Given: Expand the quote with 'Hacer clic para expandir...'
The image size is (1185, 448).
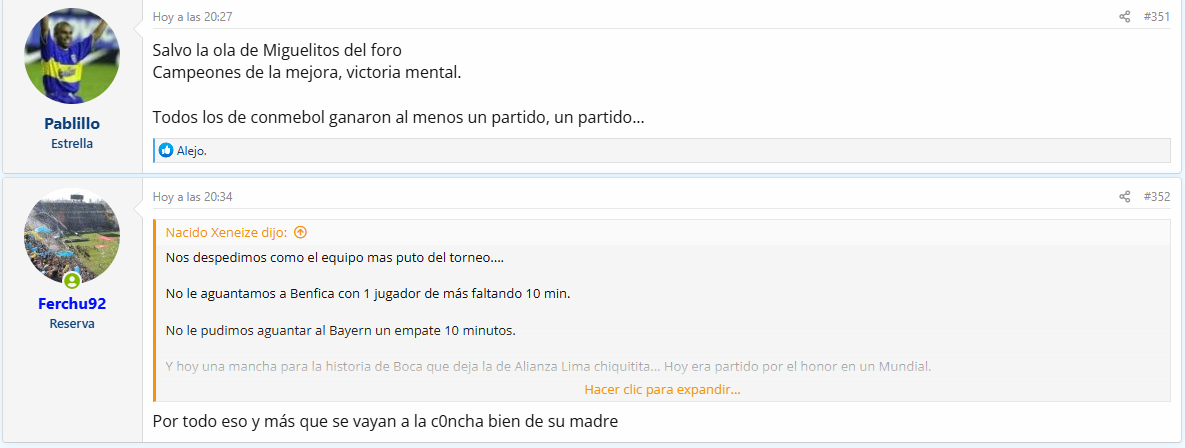Looking at the screenshot, I should pos(662,390).
